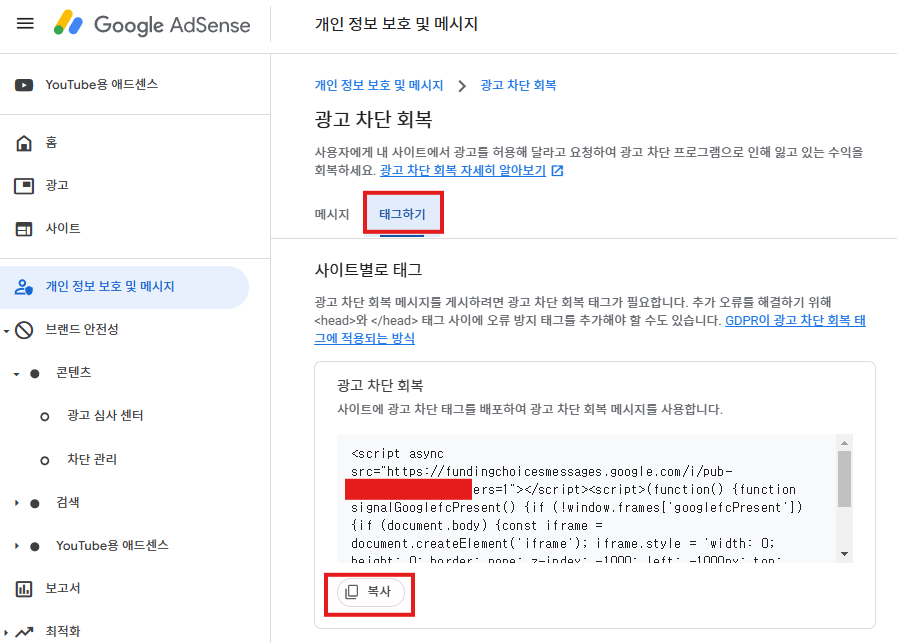Click the code box scrollbar thumb

[x=844, y=479]
